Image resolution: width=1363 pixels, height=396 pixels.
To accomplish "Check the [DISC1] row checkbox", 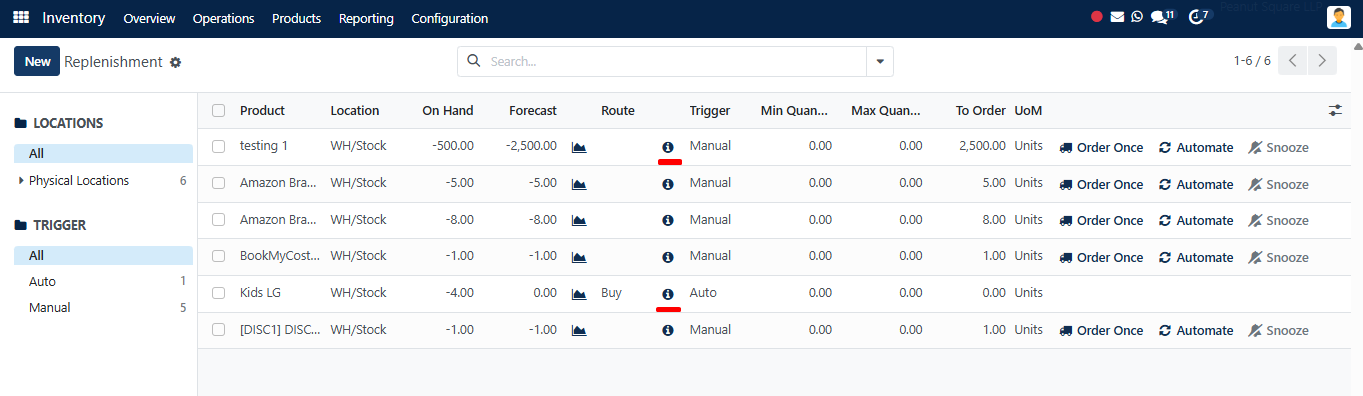I will point(219,329).
